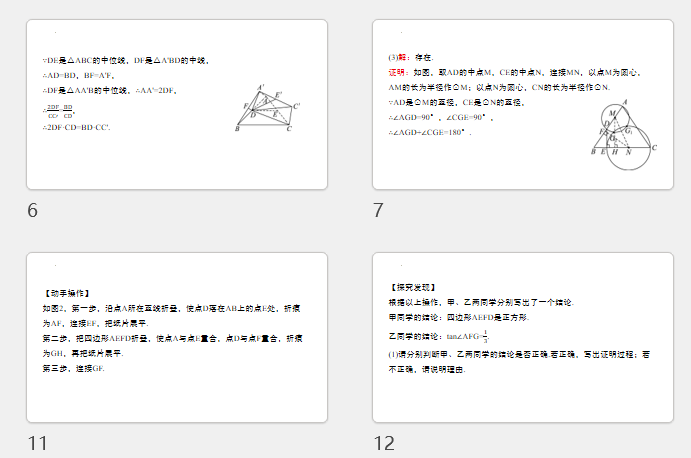Screen dimensions: 691x458
Task: Click the red '证明' text in slide 7
Action: tap(396, 73)
